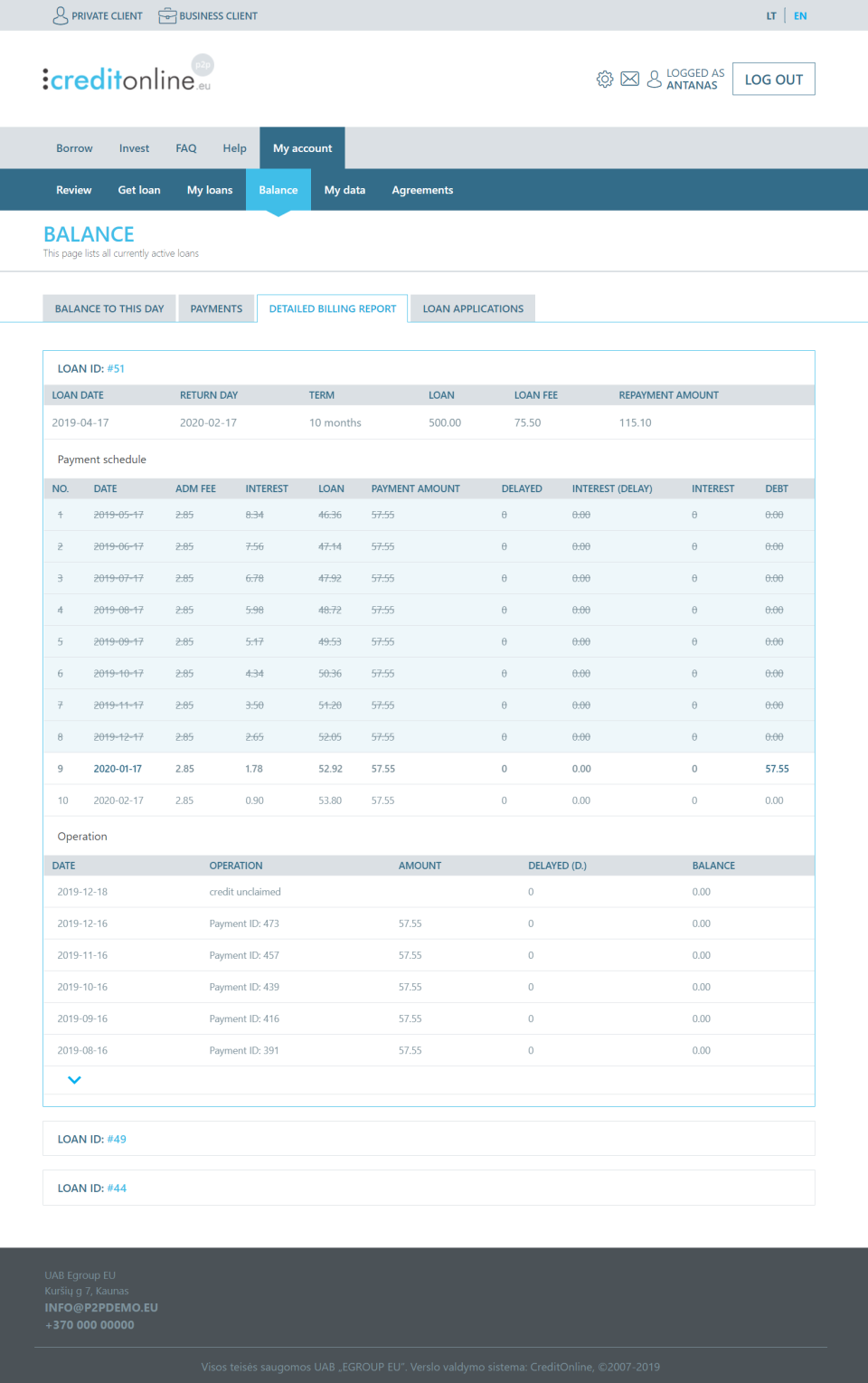Switch to the Payments tab
The width and height of the screenshot is (868, 1383).
pyautogui.click(x=216, y=308)
